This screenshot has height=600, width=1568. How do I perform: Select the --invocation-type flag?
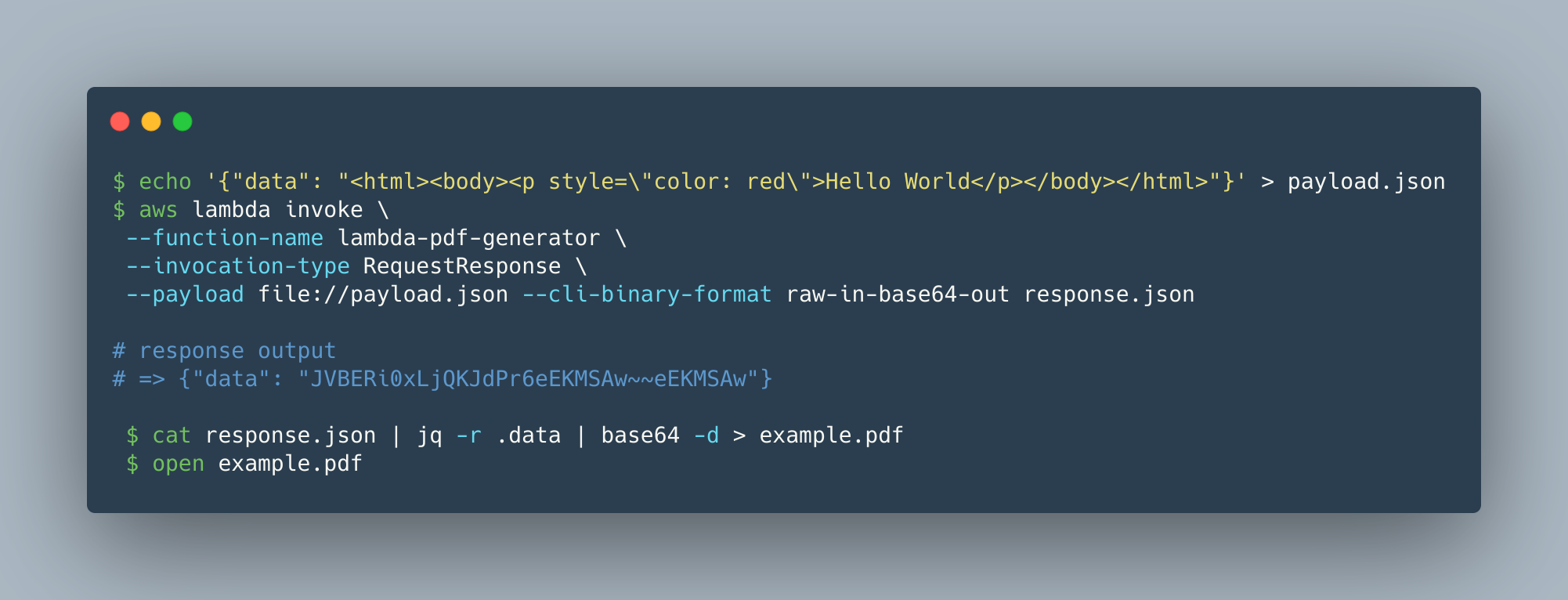(238, 266)
